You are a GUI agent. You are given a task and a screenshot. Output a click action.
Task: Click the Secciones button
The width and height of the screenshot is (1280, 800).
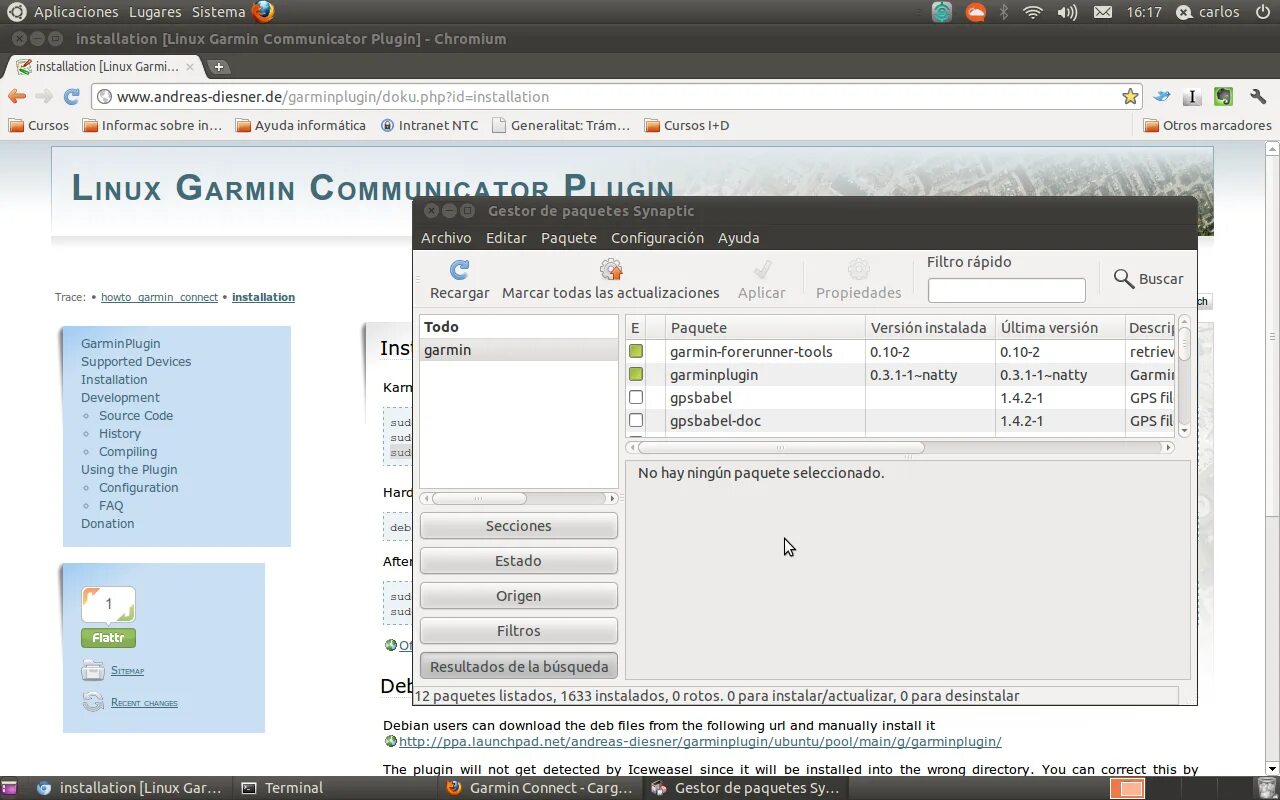click(519, 526)
